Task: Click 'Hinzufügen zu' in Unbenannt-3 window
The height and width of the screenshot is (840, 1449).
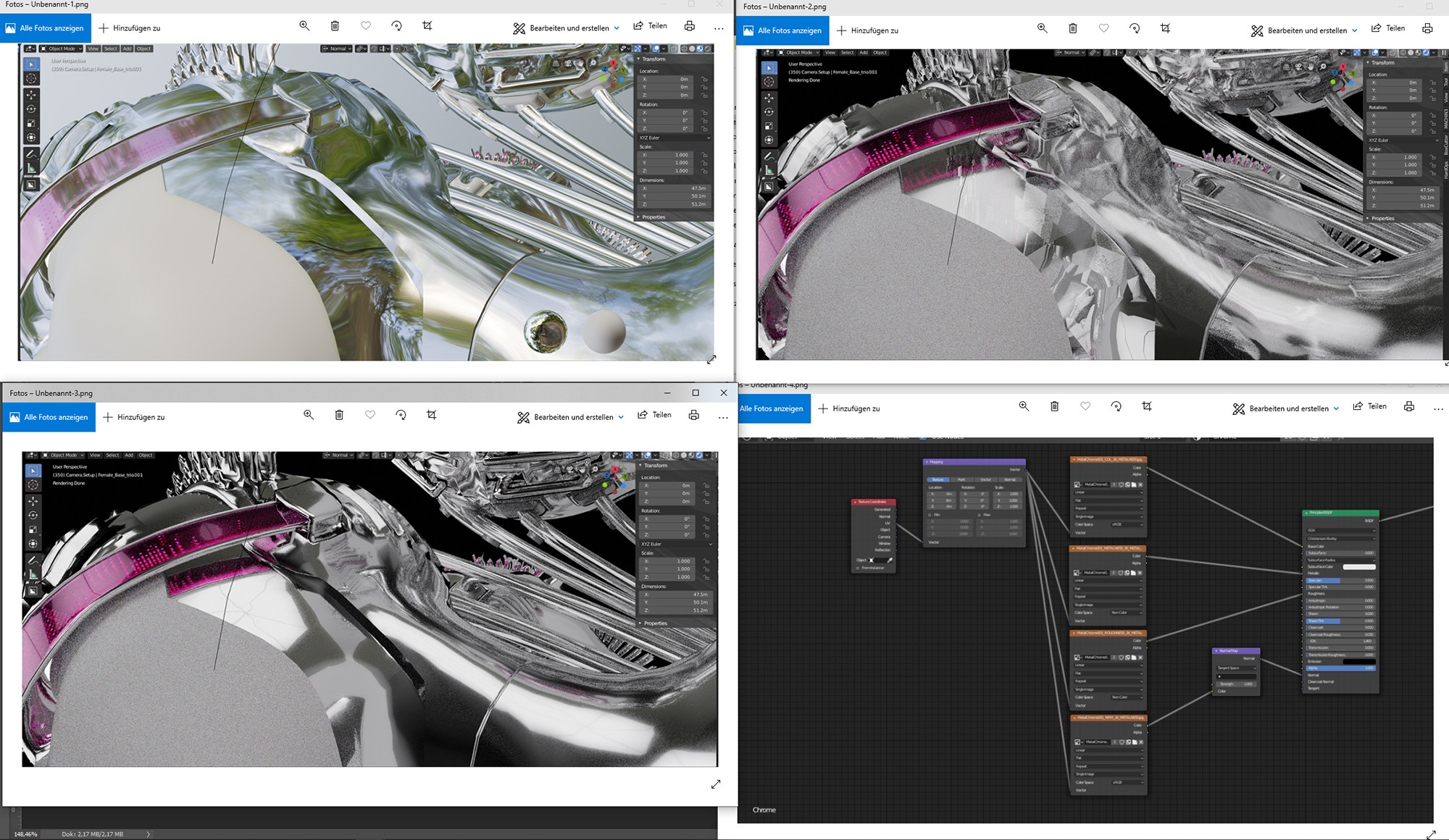Action: tap(134, 417)
